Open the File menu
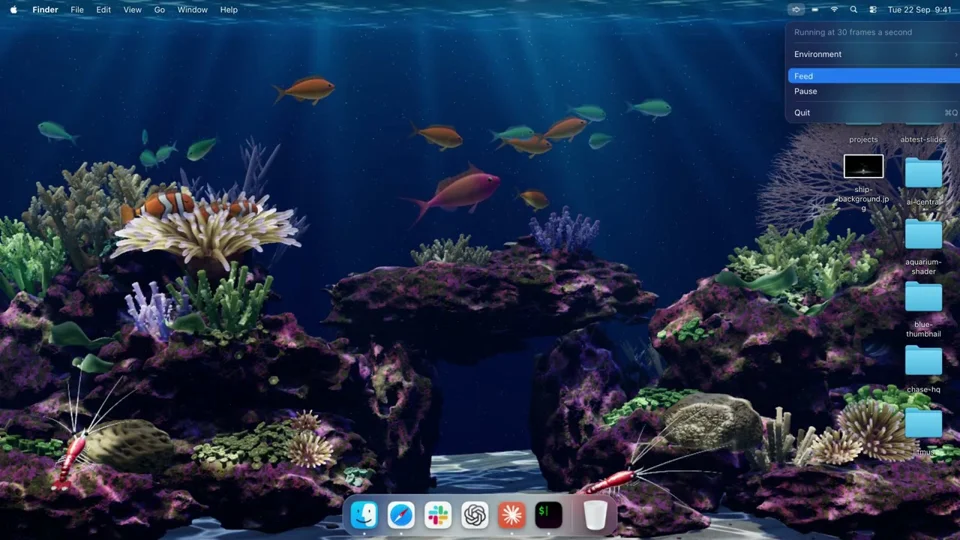Image resolution: width=960 pixels, height=540 pixels. (77, 10)
